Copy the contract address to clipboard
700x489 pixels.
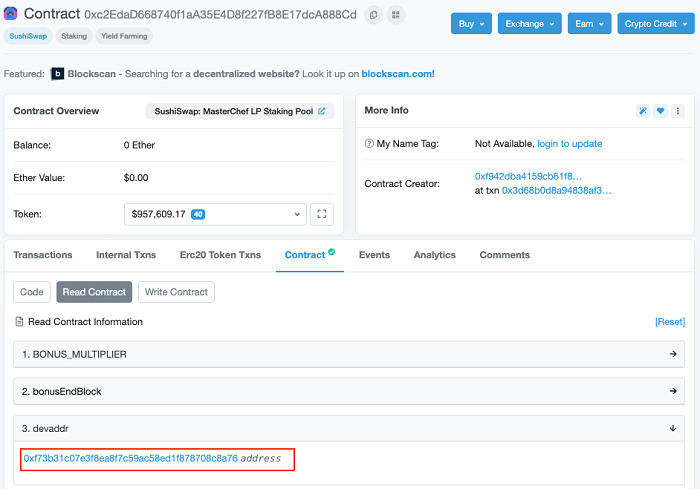coord(374,15)
